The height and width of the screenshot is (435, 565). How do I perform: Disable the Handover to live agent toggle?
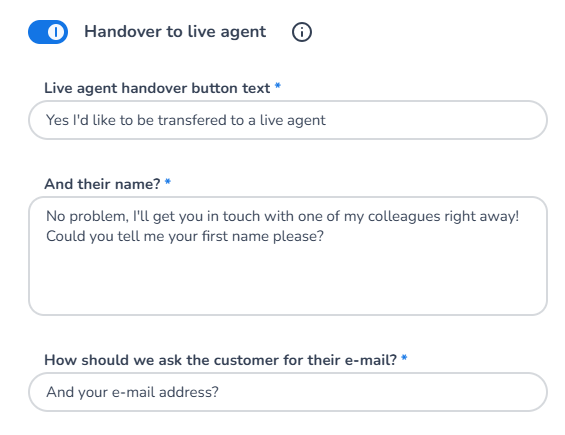[x=48, y=32]
